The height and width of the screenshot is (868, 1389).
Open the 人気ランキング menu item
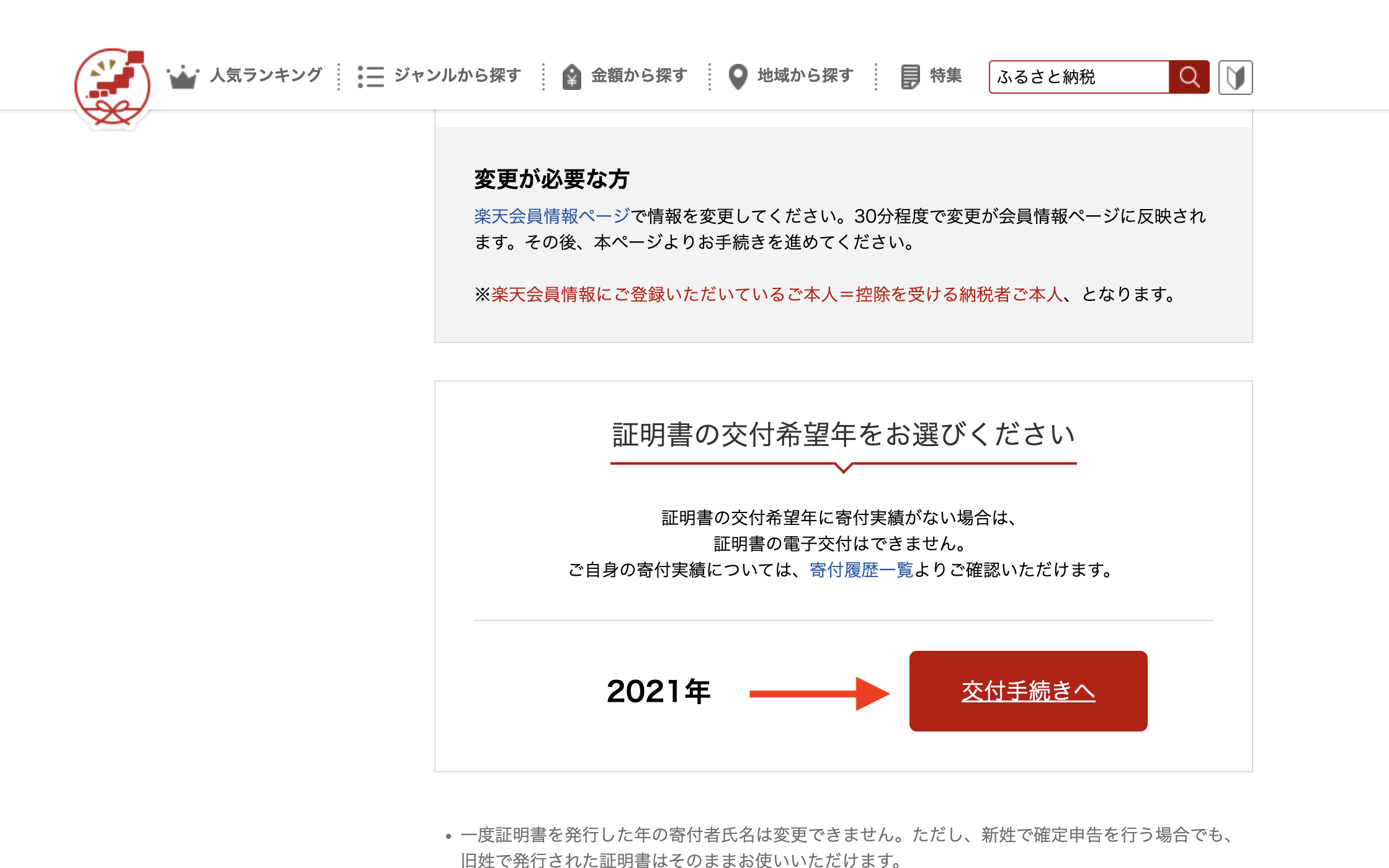pyautogui.click(x=266, y=76)
